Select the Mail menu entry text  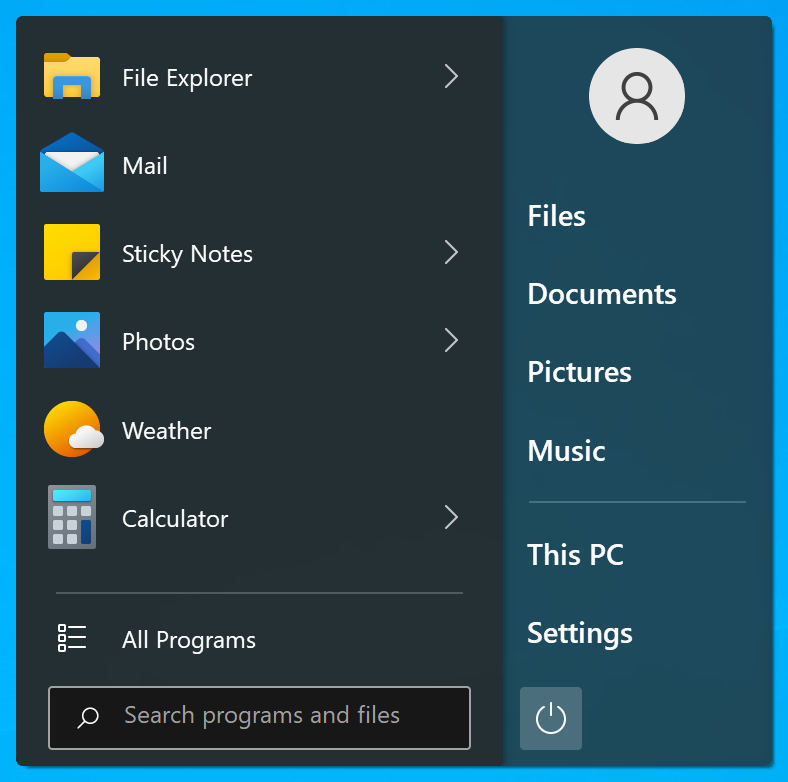tap(145, 166)
